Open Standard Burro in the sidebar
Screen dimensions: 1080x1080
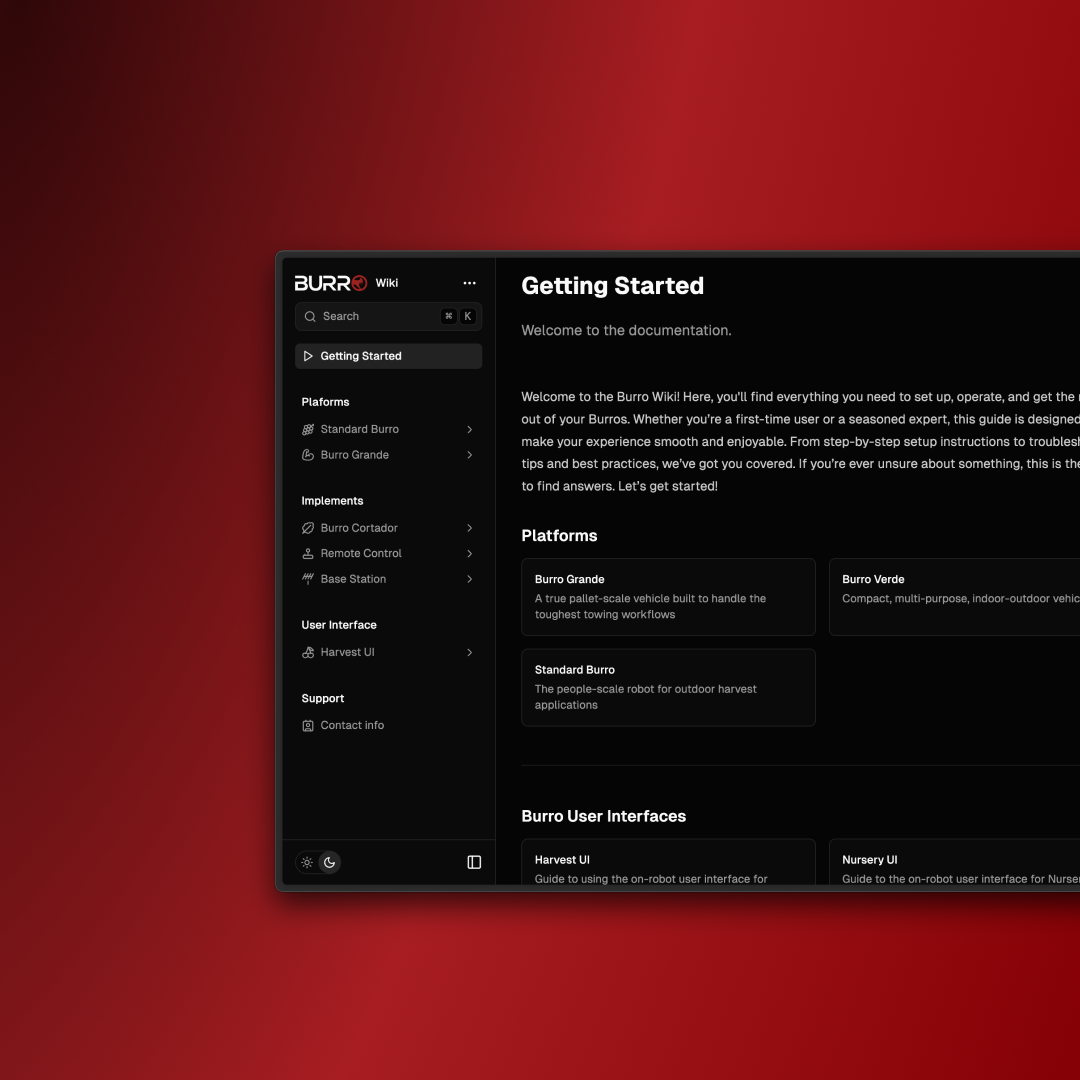click(388, 429)
